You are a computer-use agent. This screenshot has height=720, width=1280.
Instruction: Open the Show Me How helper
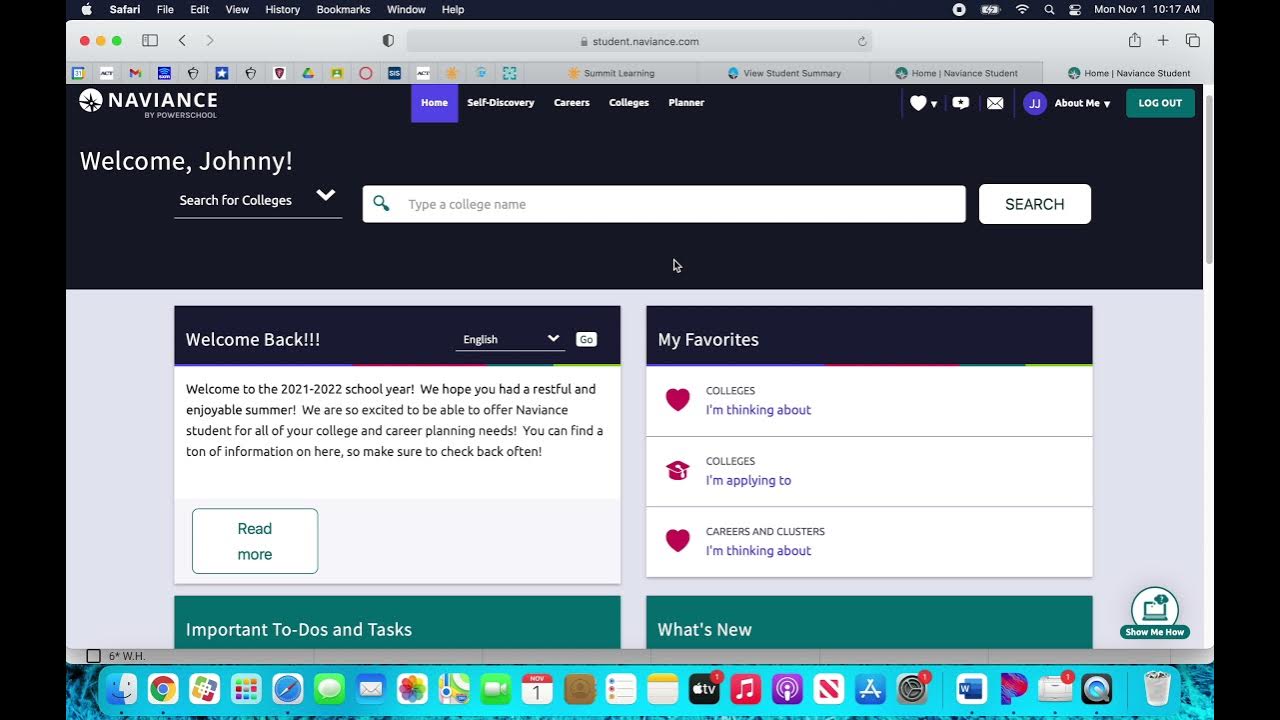pos(1155,613)
